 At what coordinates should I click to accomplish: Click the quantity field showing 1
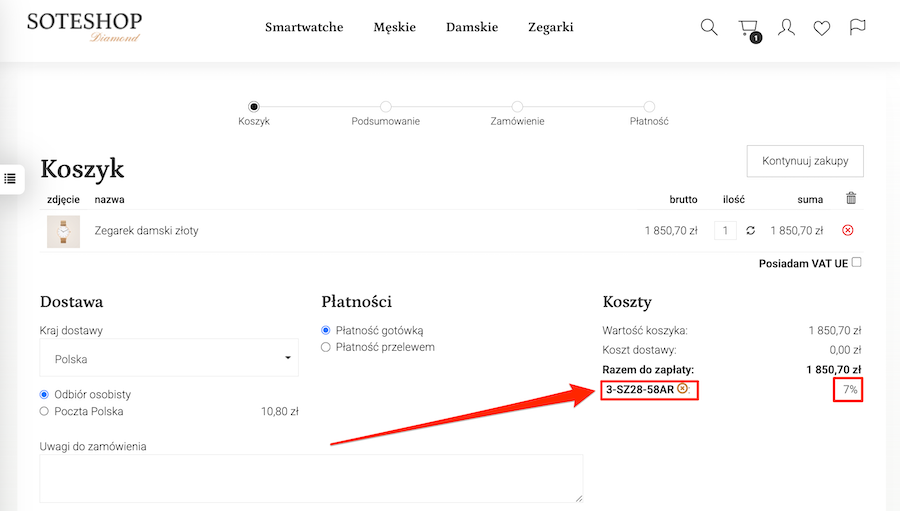726,230
